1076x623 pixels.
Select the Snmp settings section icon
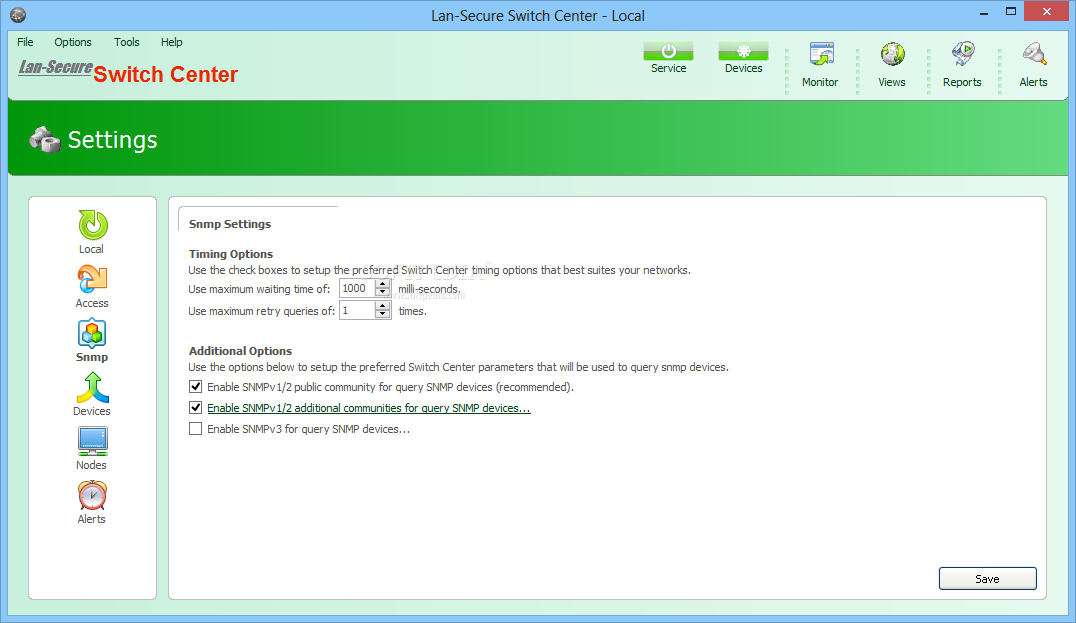(x=92, y=333)
